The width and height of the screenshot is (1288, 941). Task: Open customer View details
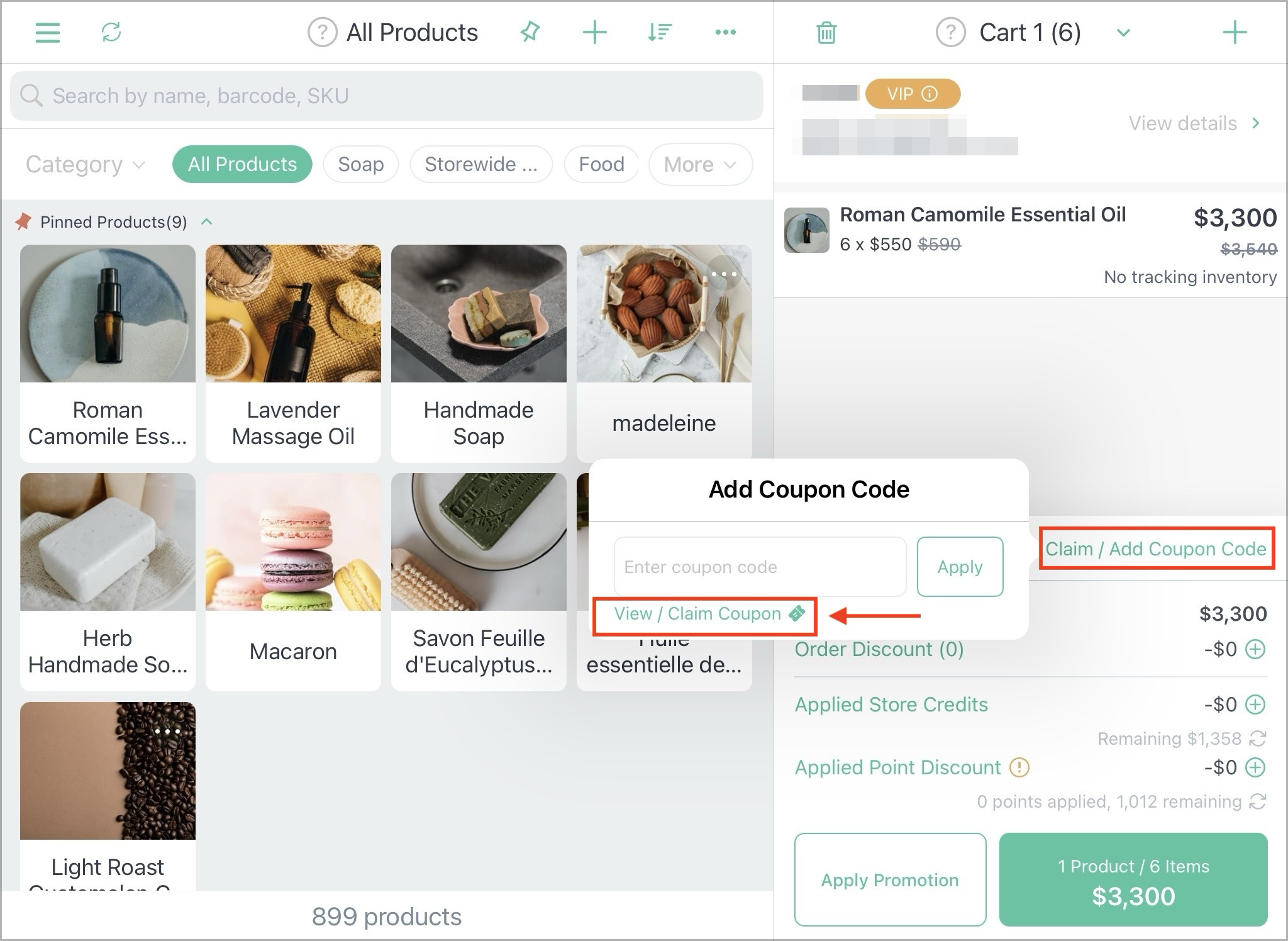point(1194,123)
